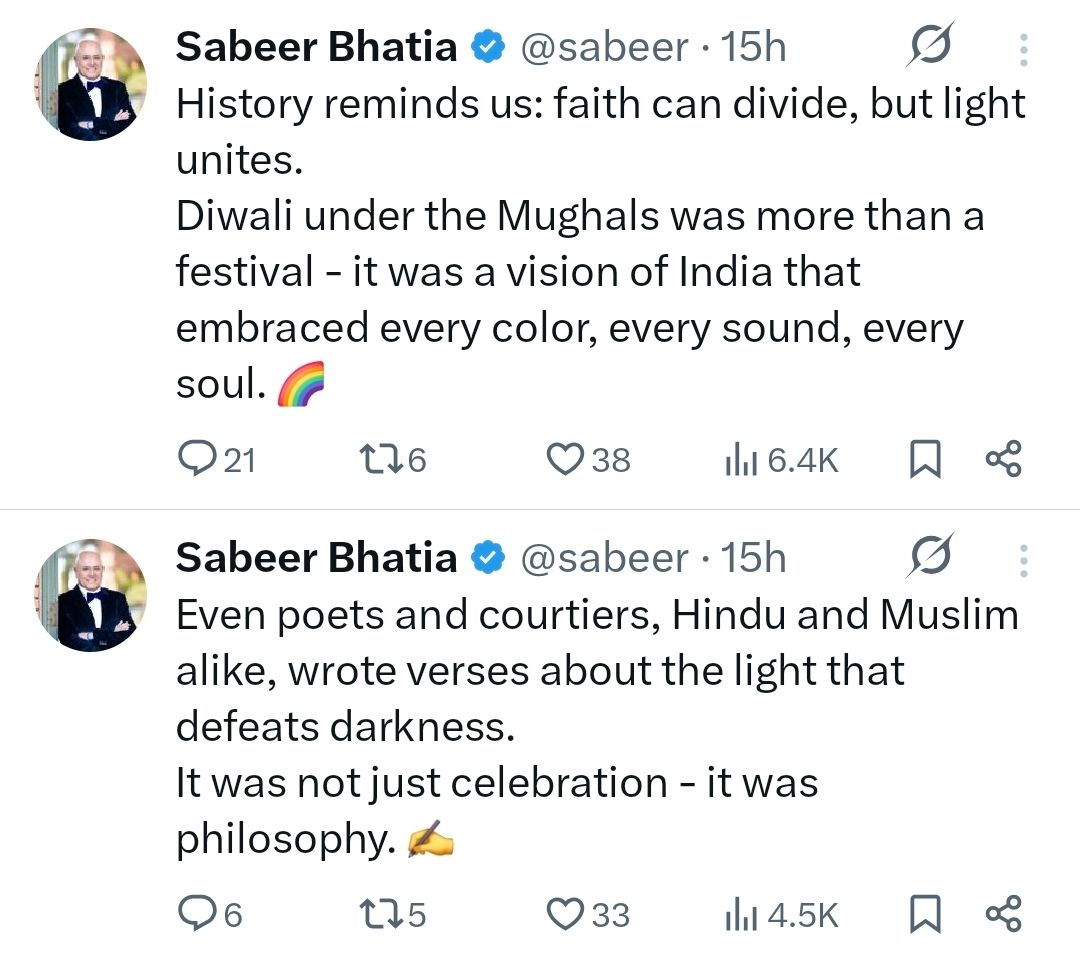Like the tweet with 38 likes
The height and width of the screenshot is (976, 1080).
567,459
